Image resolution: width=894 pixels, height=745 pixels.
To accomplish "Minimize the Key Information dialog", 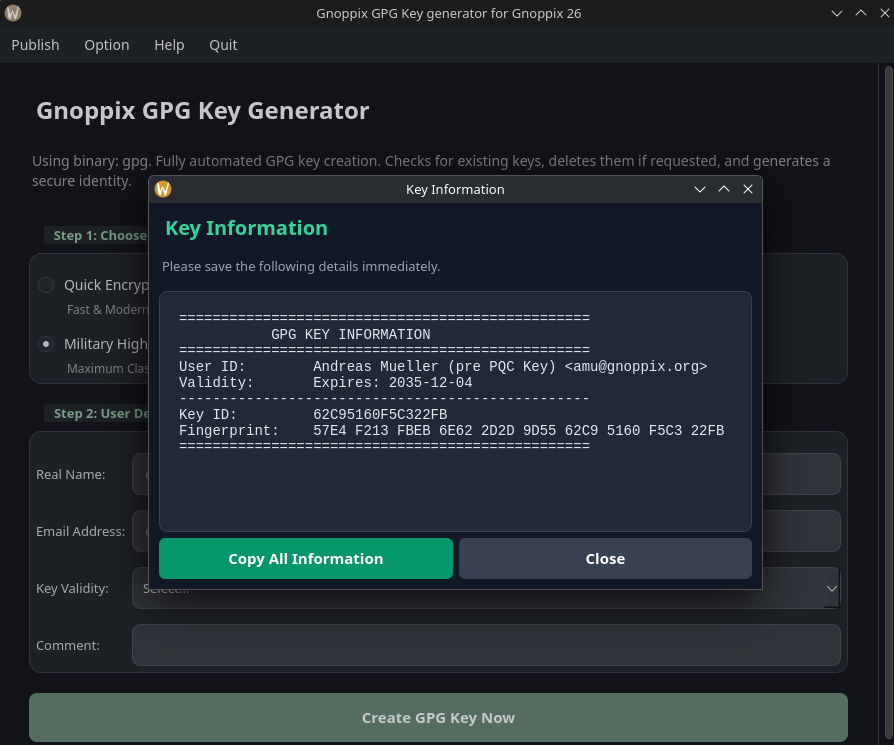I will pyautogui.click(x=700, y=189).
